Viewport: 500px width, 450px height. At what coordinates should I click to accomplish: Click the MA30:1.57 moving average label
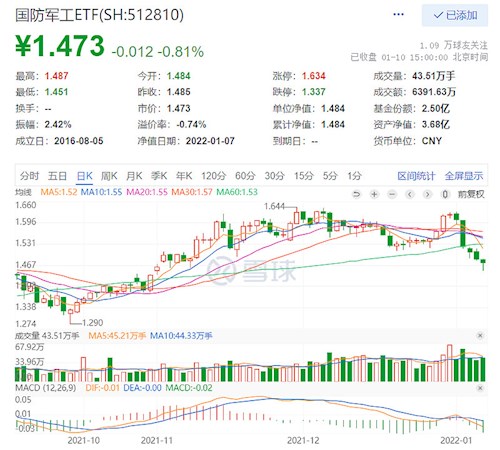coord(192,192)
